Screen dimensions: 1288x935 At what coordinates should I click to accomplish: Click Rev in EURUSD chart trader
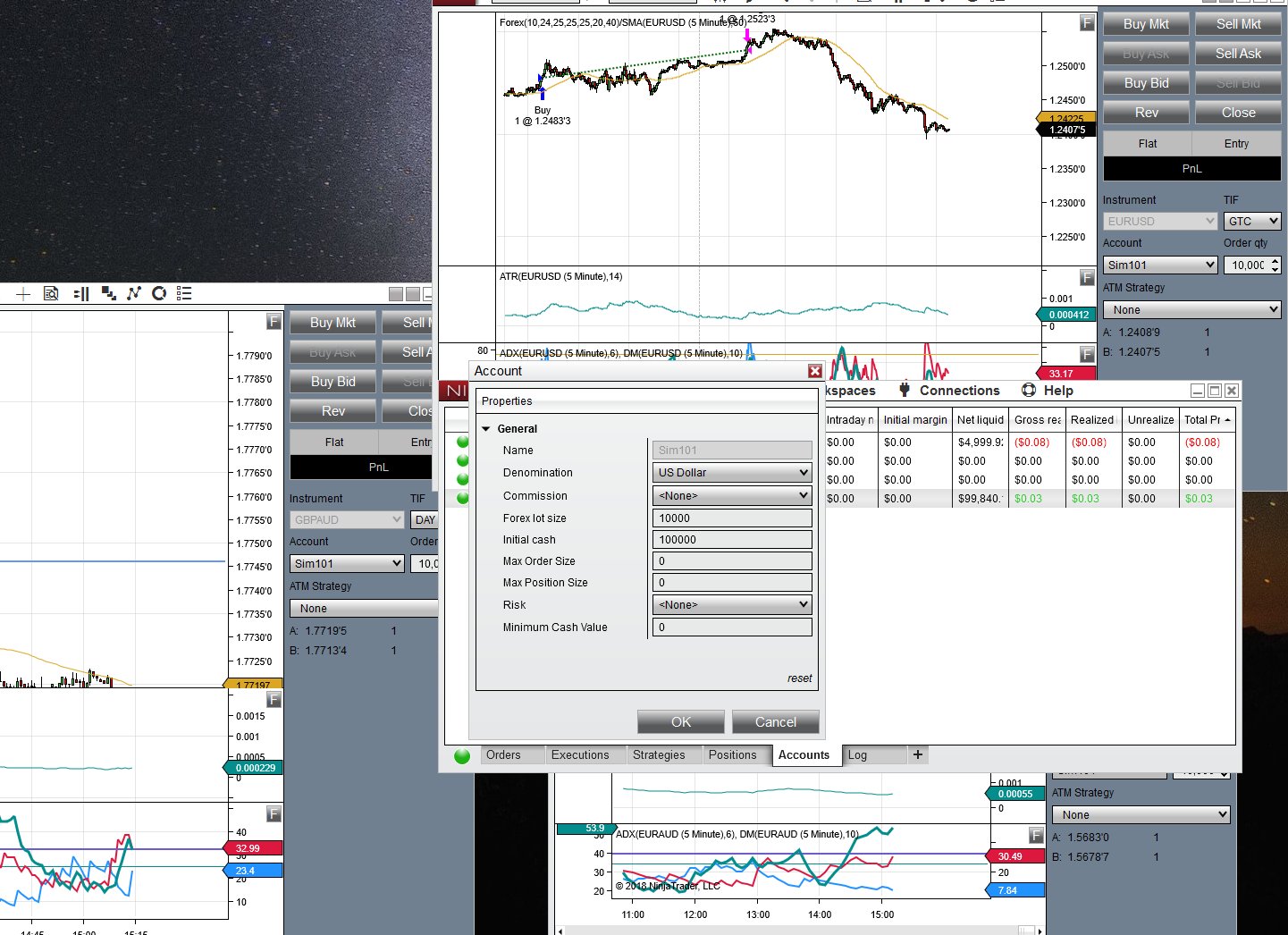pyautogui.click(x=1146, y=113)
